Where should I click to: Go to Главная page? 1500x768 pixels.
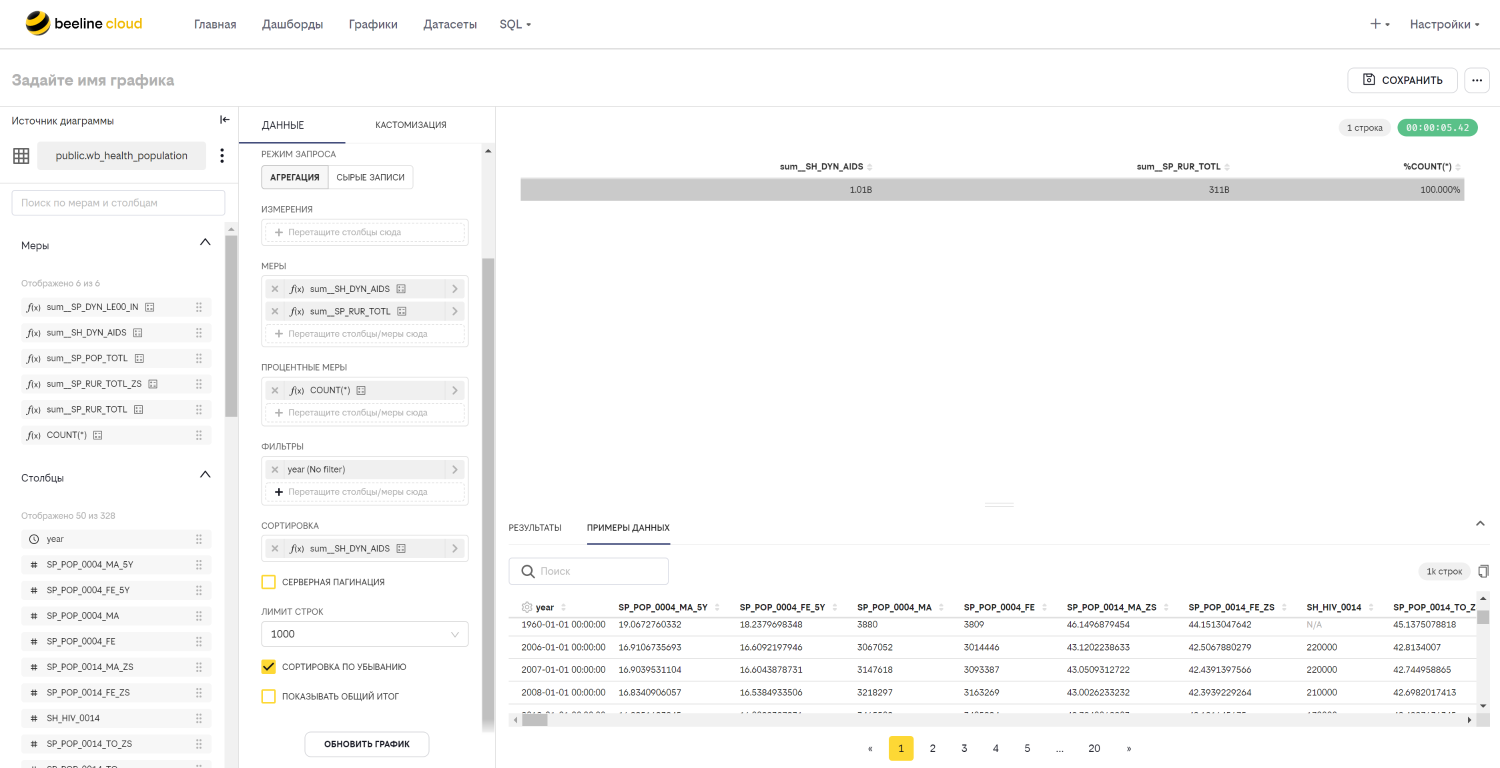pyautogui.click(x=215, y=24)
